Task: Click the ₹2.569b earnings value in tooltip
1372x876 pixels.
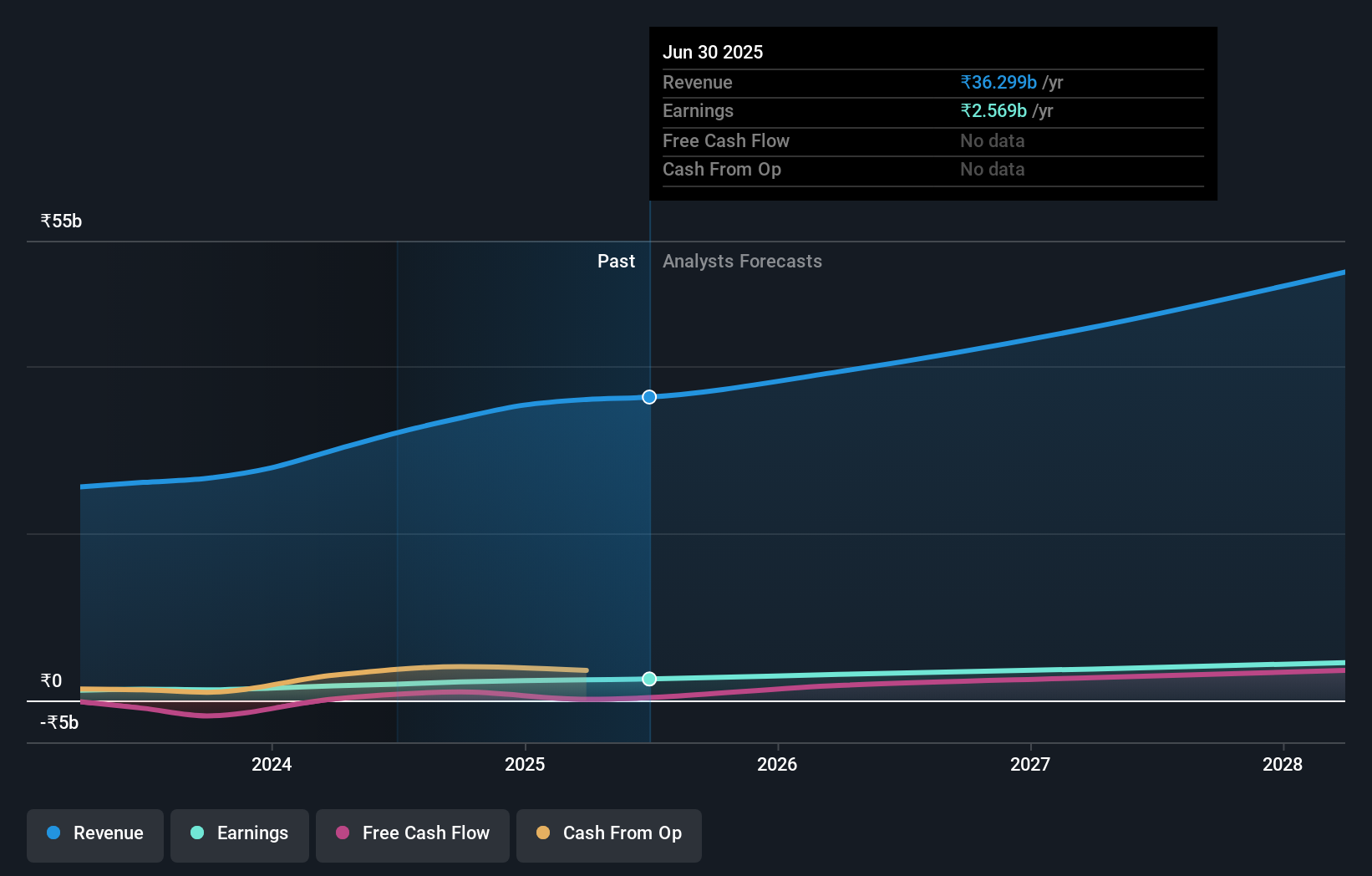Action: pyautogui.click(x=993, y=110)
